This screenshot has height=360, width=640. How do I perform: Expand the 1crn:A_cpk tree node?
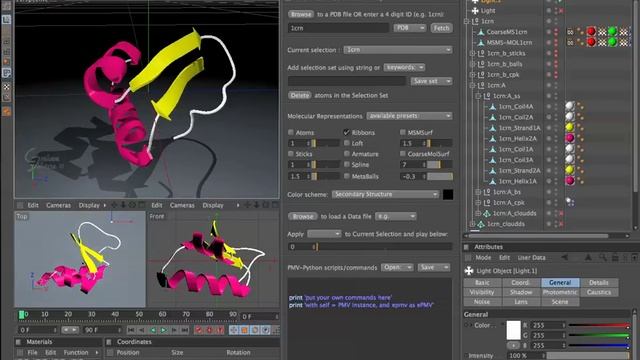pyautogui.click(x=478, y=202)
